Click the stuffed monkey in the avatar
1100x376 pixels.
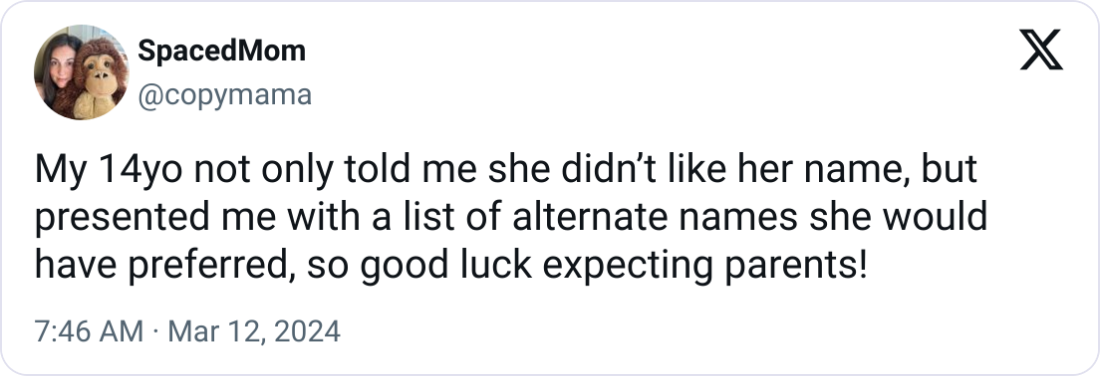click(x=100, y=77)
